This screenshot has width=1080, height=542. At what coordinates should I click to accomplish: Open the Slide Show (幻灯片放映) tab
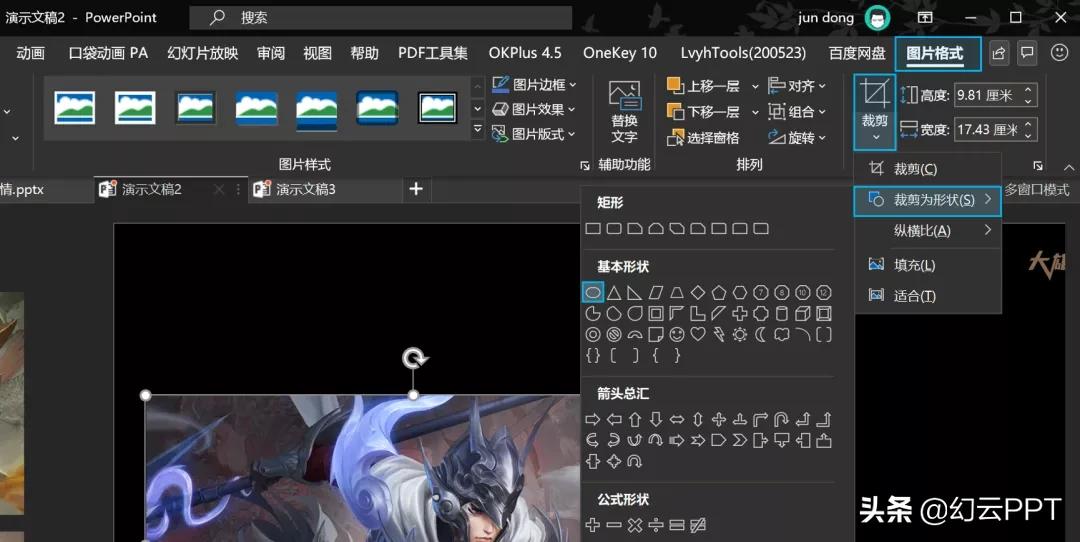pyautogui.click(x=202, y=53)
